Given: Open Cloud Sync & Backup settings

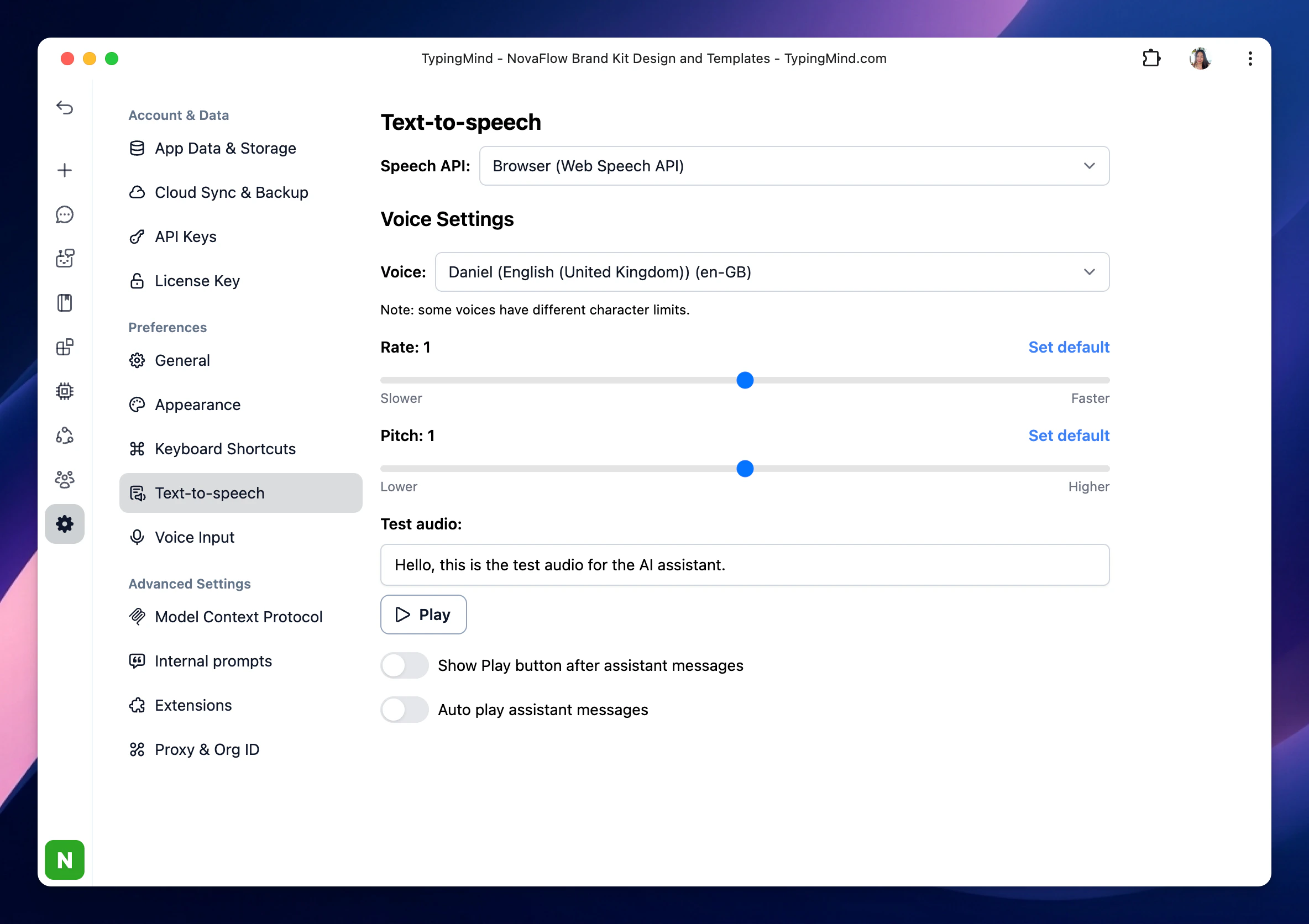Looking at the screenshot, I should pos(240,192).
